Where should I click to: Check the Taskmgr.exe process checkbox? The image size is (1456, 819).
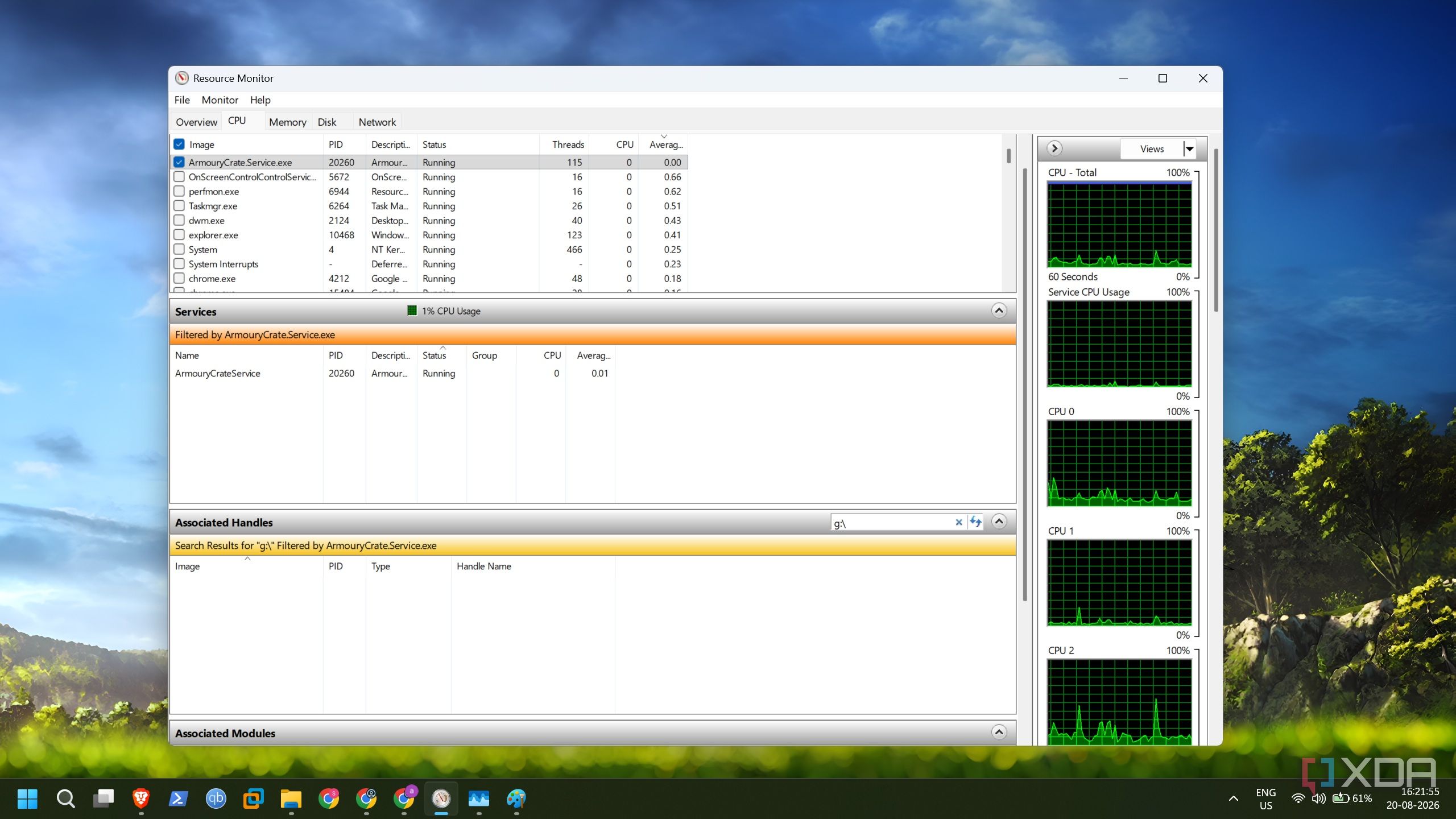coord(179,206)
